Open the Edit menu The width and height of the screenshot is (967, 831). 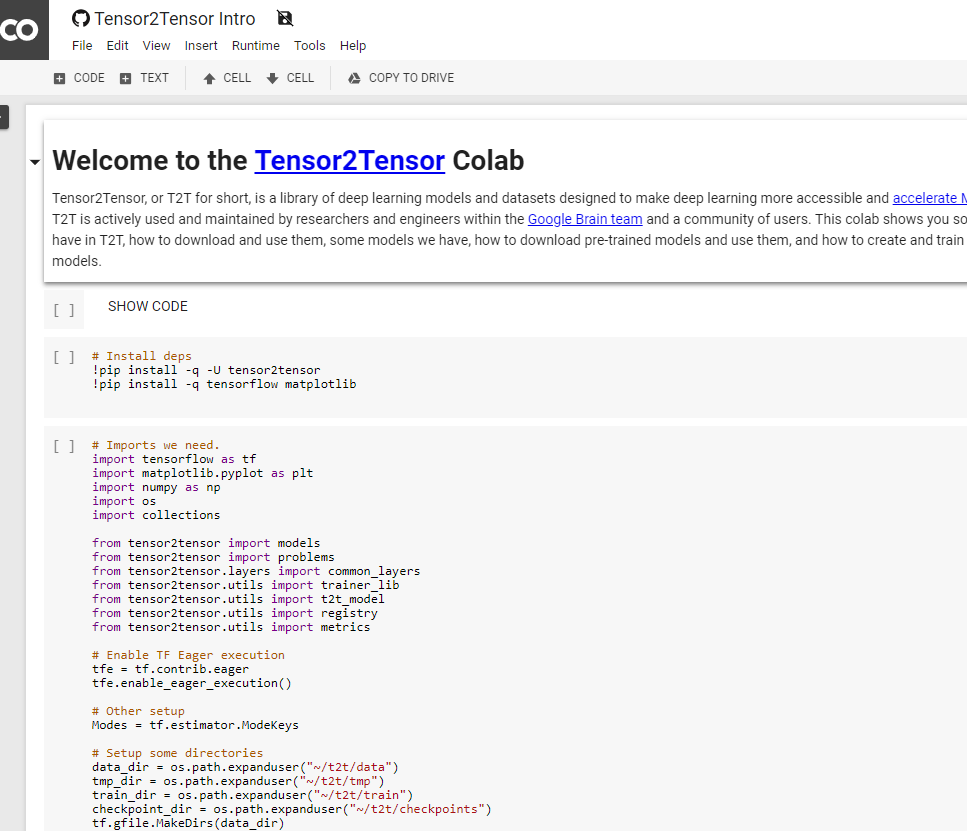click(117, 46)
